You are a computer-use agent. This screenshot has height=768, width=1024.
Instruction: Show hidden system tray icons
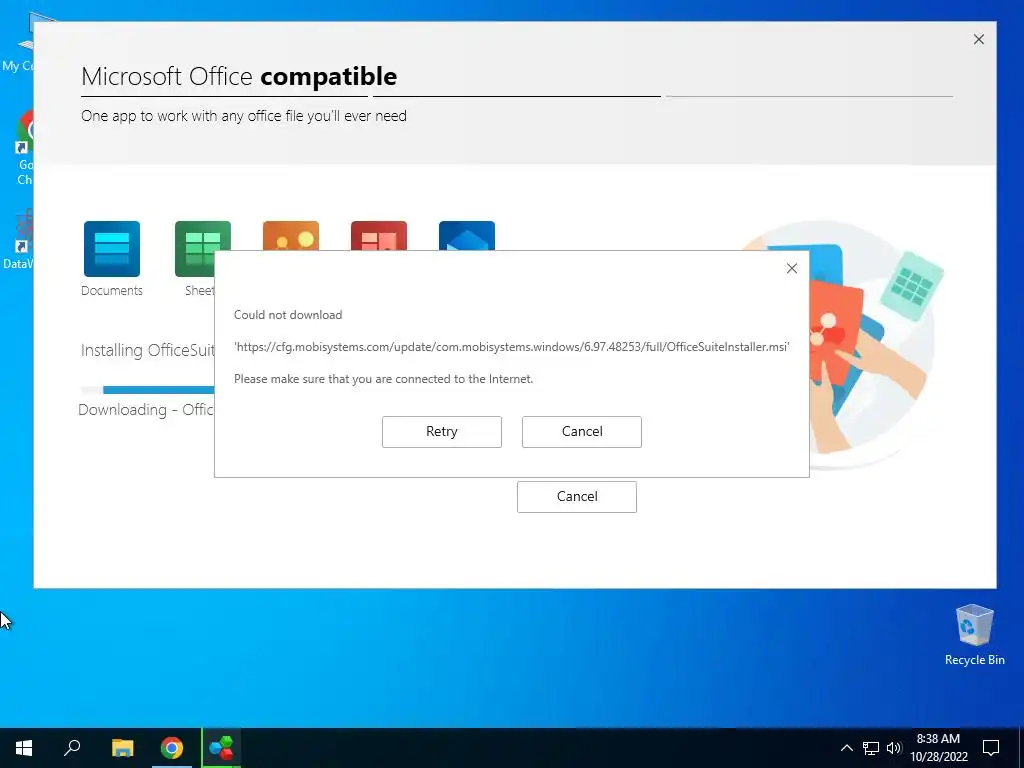point(846,748)
